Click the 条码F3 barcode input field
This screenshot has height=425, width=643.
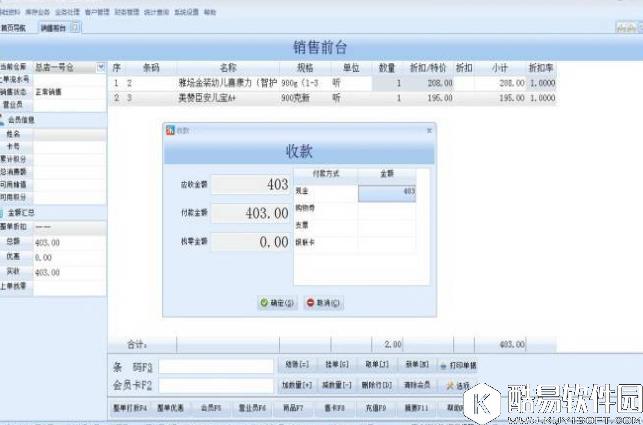click(216, 366)
